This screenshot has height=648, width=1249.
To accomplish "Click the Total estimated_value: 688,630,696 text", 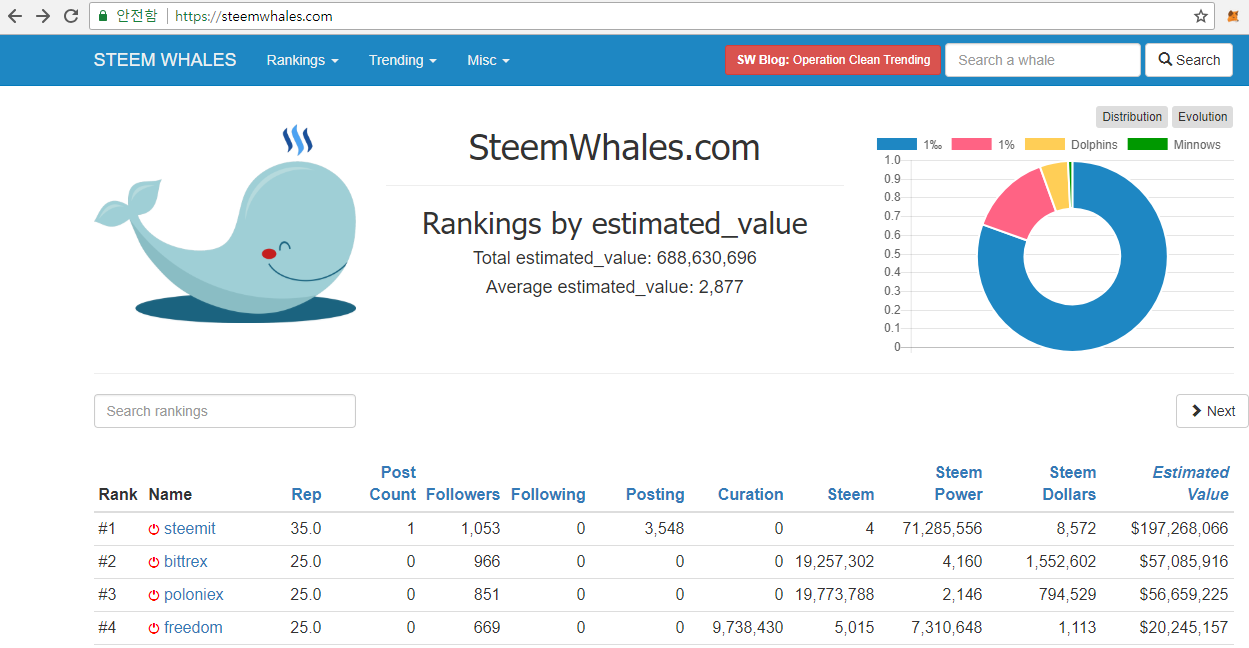I will pos(615,258).
